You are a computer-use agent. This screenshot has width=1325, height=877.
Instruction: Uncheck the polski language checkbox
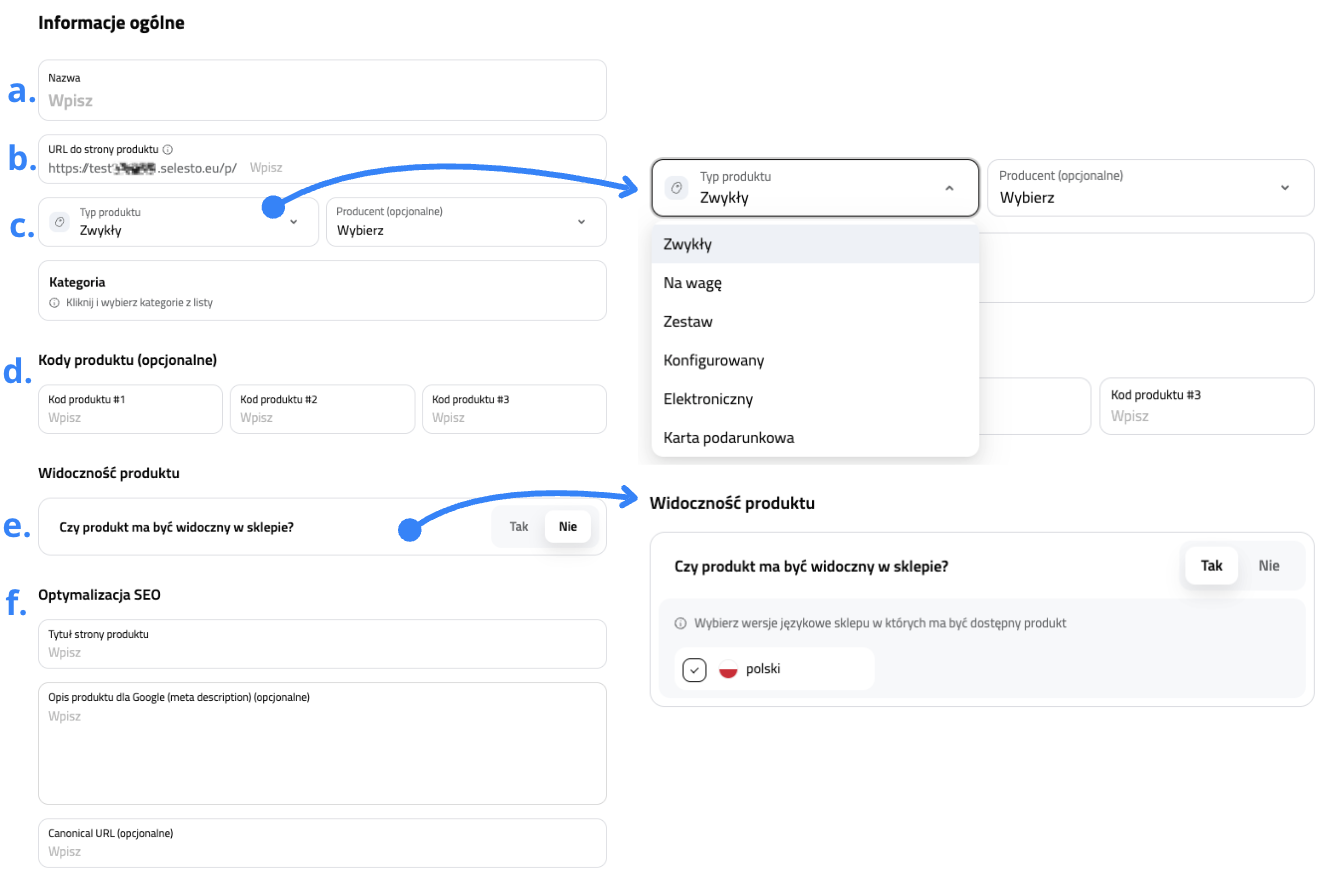click(695, 669)
